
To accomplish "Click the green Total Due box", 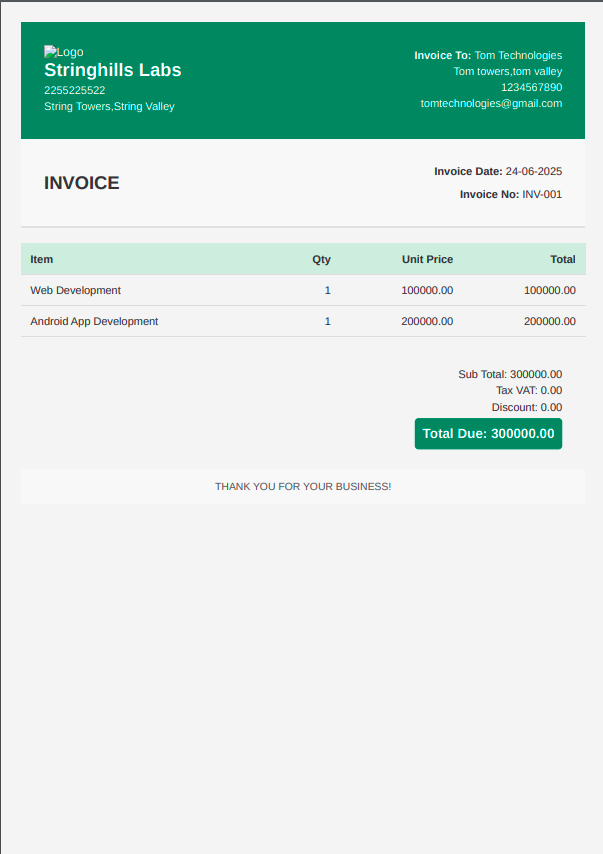I will click(x=488, y=434).
